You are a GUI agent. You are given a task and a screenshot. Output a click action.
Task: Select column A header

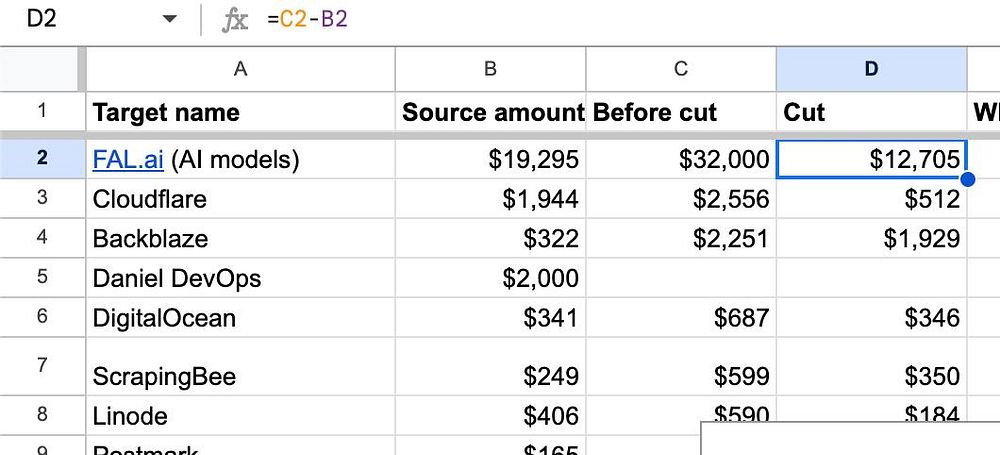point(240,69)
